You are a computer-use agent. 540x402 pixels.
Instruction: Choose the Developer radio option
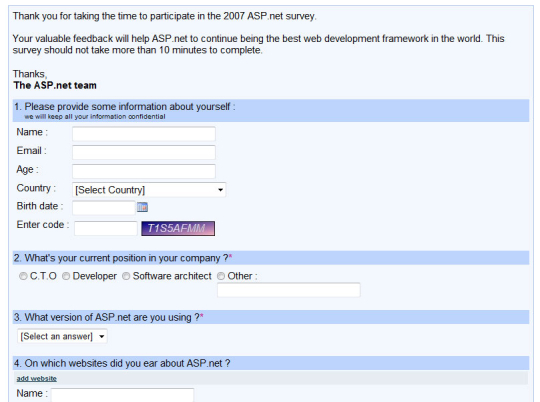point(66,276)
